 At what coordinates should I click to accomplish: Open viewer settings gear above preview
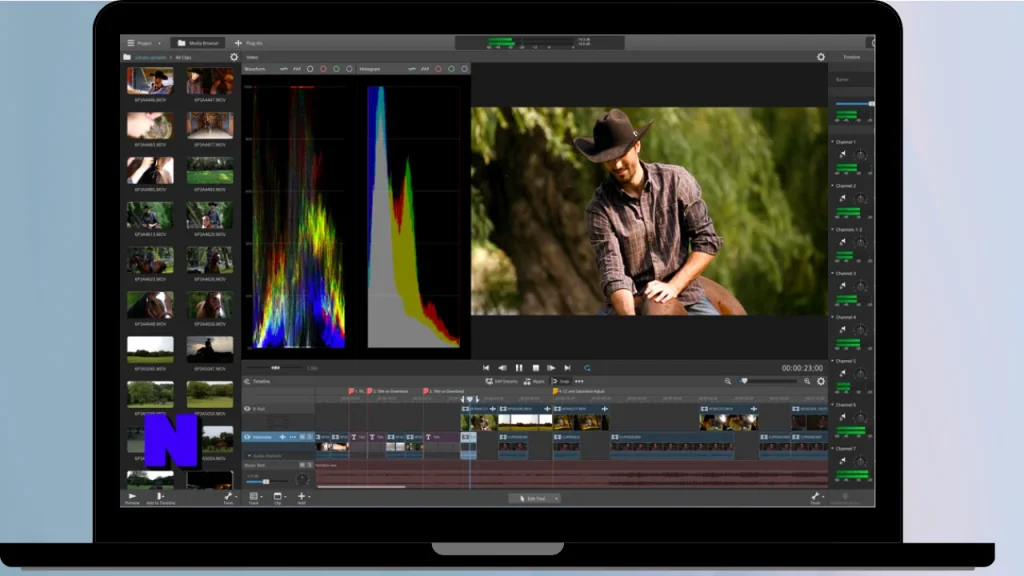point(821,57)
